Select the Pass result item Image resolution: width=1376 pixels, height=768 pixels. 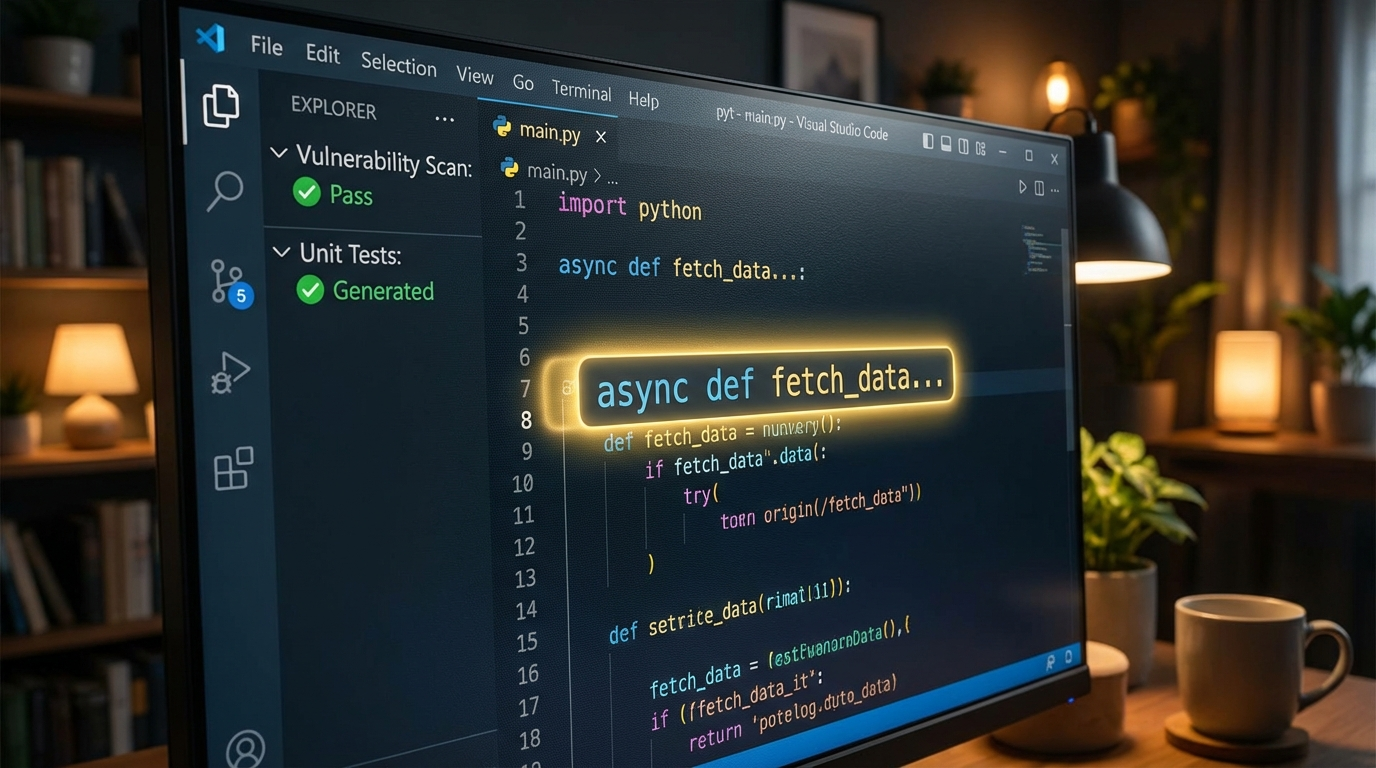tap(351, 195)
